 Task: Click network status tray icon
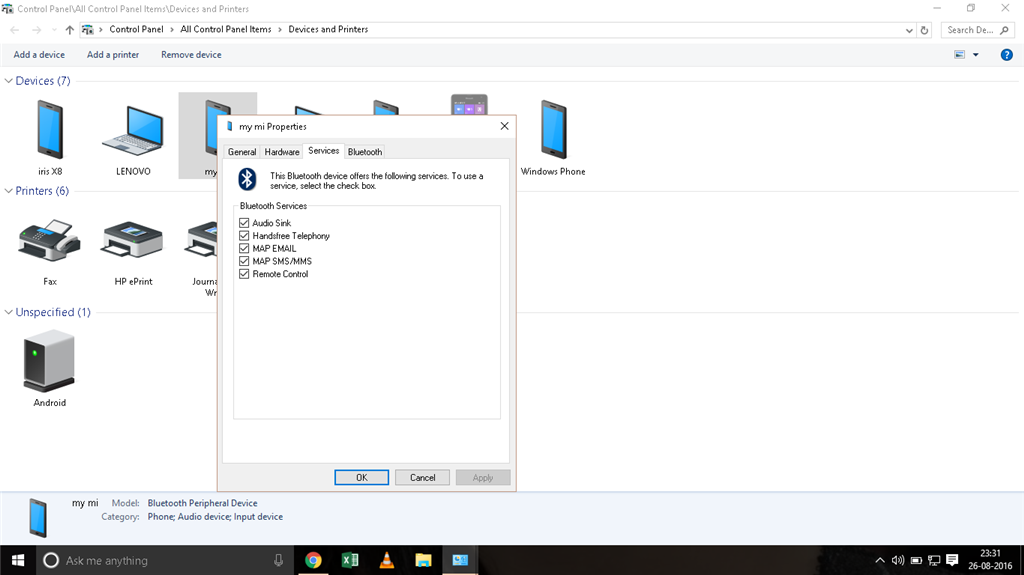pyautogui.click(x=934, y=560)
